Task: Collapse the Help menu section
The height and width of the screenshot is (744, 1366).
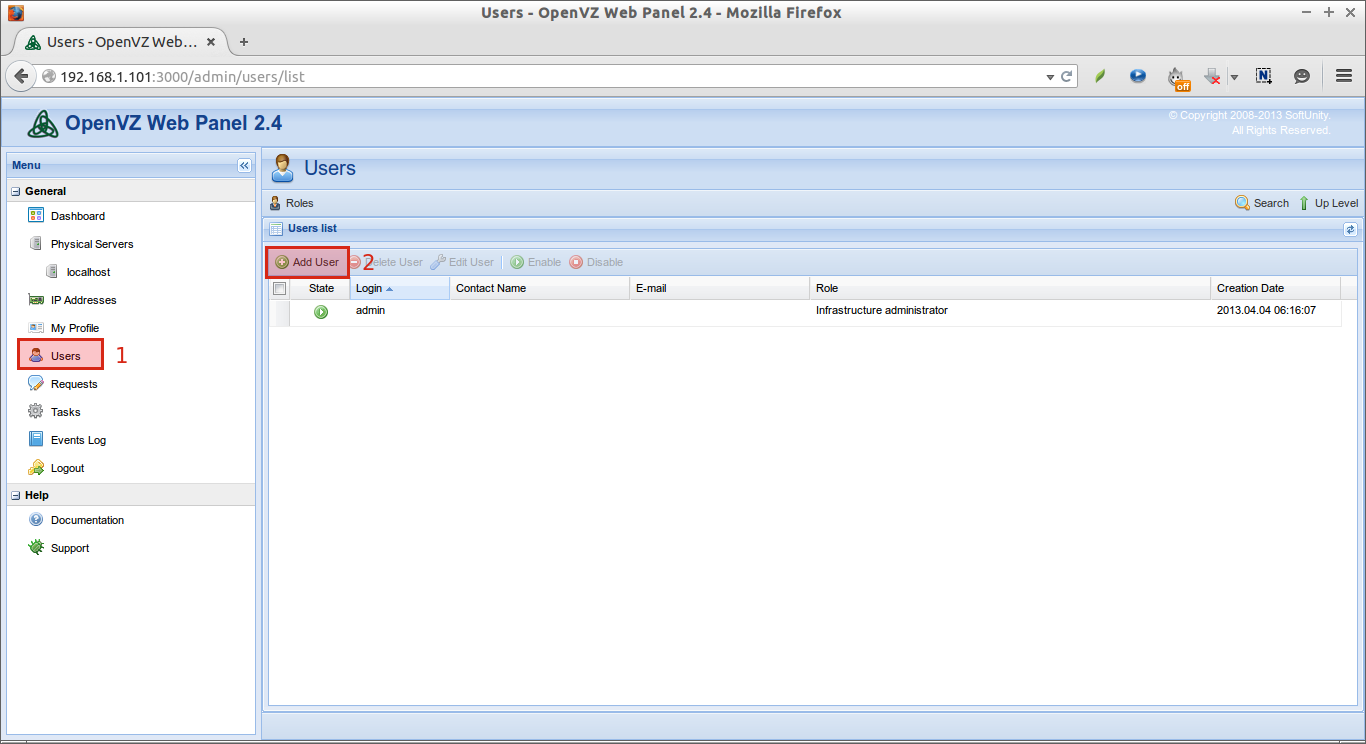Action: (16, 495)
